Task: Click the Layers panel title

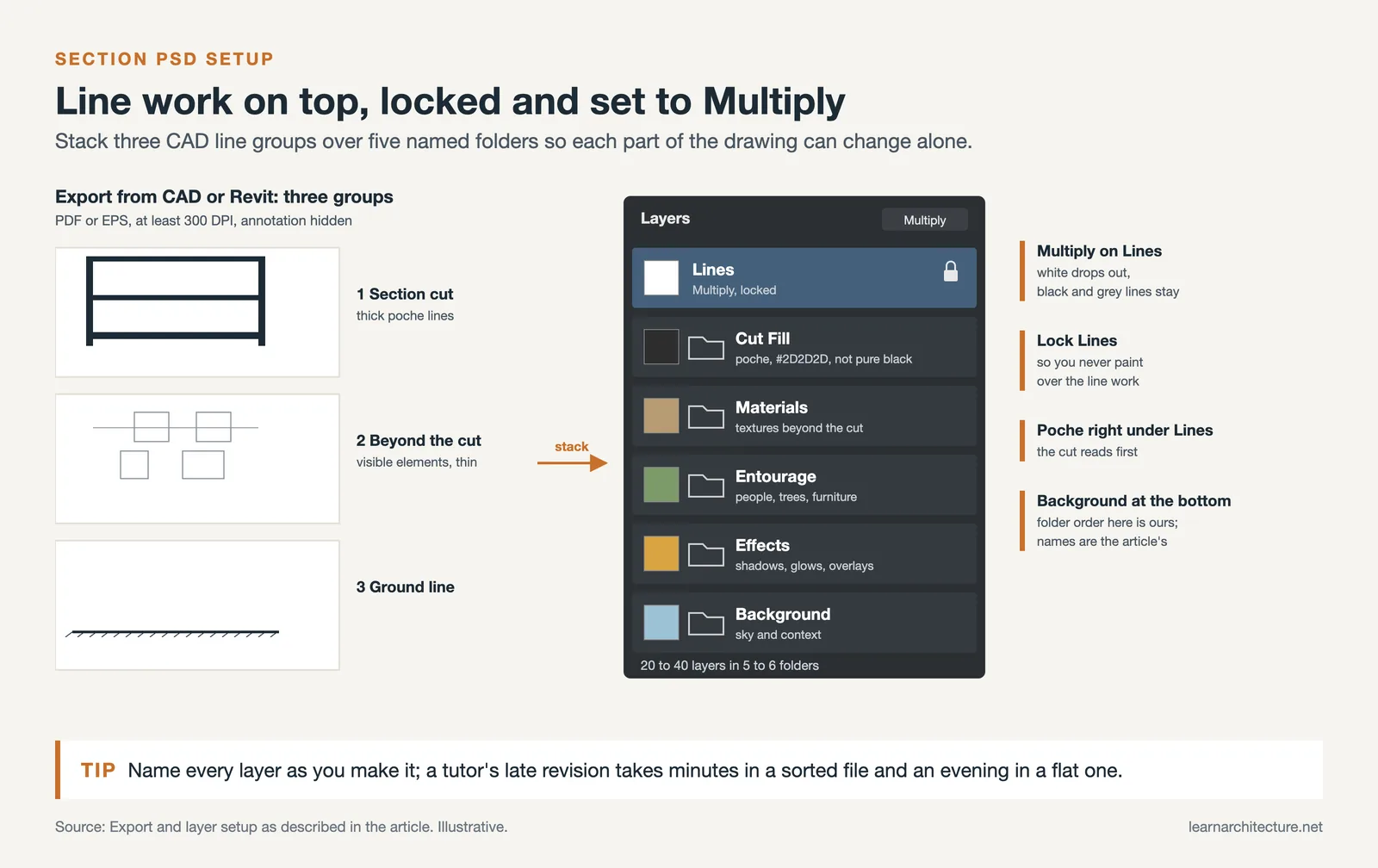Action: [665, 219]
